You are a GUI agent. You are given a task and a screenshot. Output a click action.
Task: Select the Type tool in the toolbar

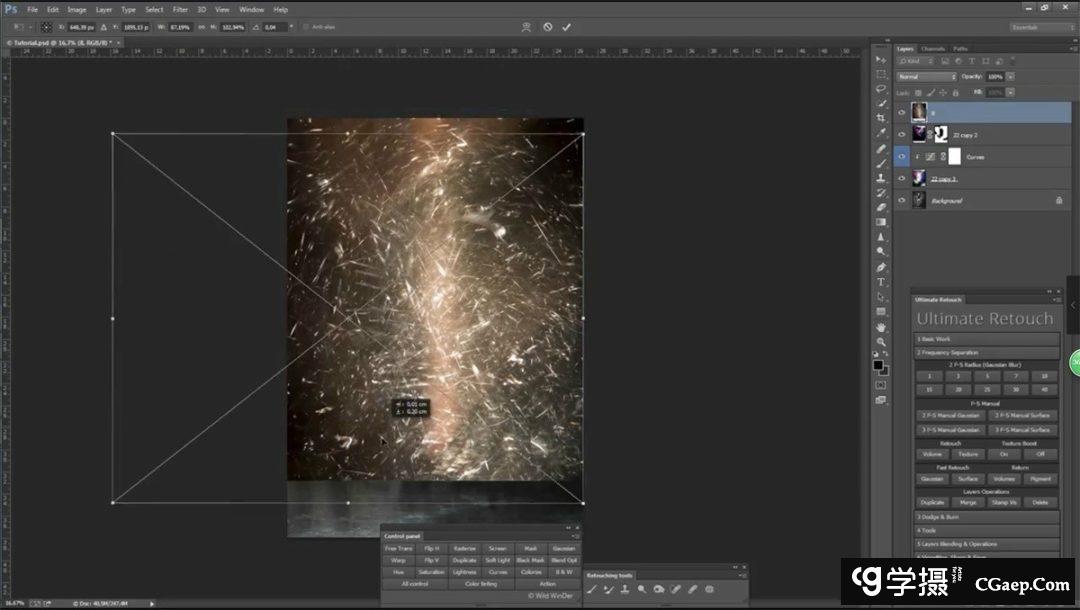(x=881, y=282)
